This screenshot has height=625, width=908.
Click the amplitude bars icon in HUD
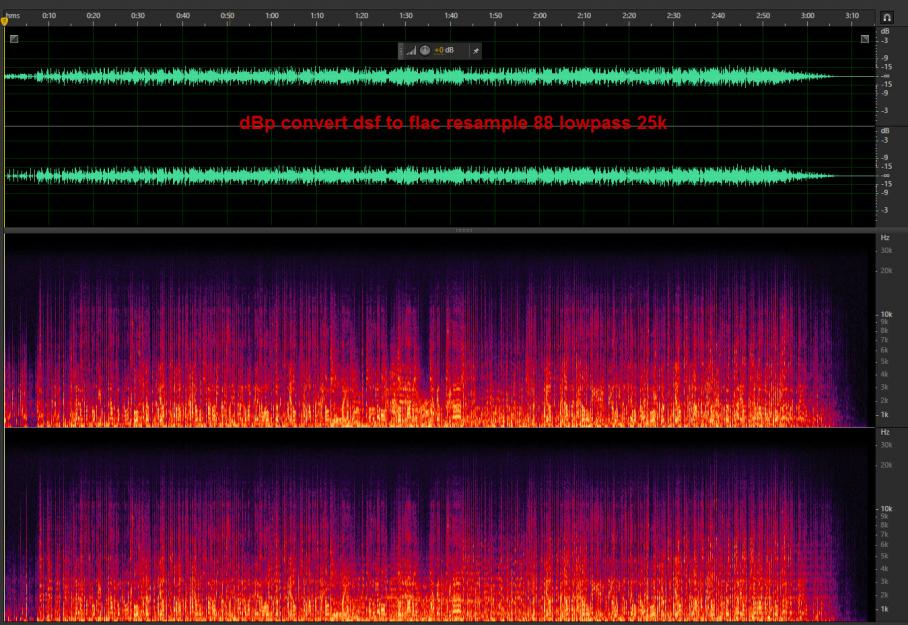point(411,50)
